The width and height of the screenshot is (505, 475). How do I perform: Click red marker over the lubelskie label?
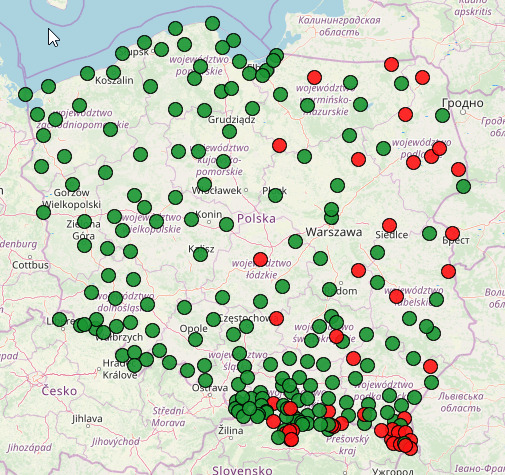click(396, 296)
